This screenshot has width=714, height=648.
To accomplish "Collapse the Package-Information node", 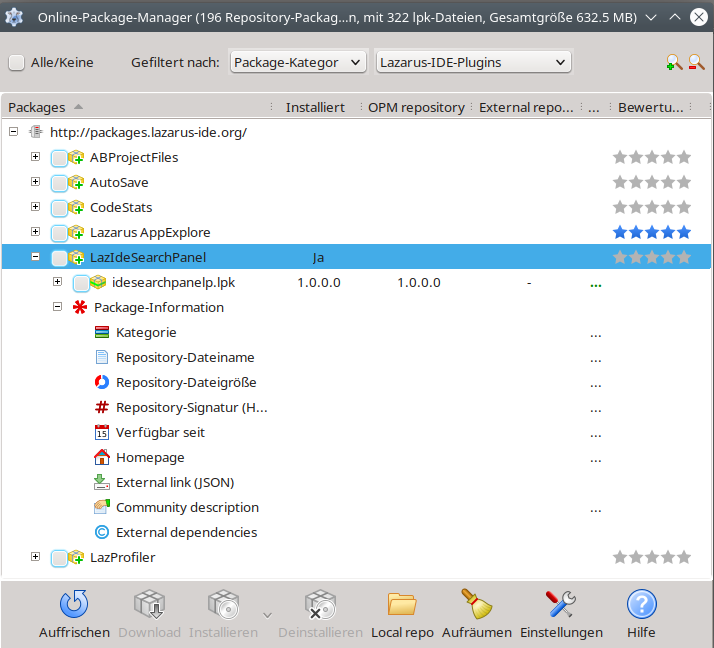I will [x=57, y=307].
